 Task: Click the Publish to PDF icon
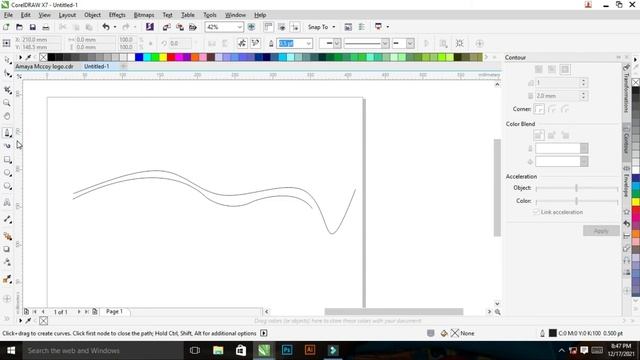pos(193,27)
